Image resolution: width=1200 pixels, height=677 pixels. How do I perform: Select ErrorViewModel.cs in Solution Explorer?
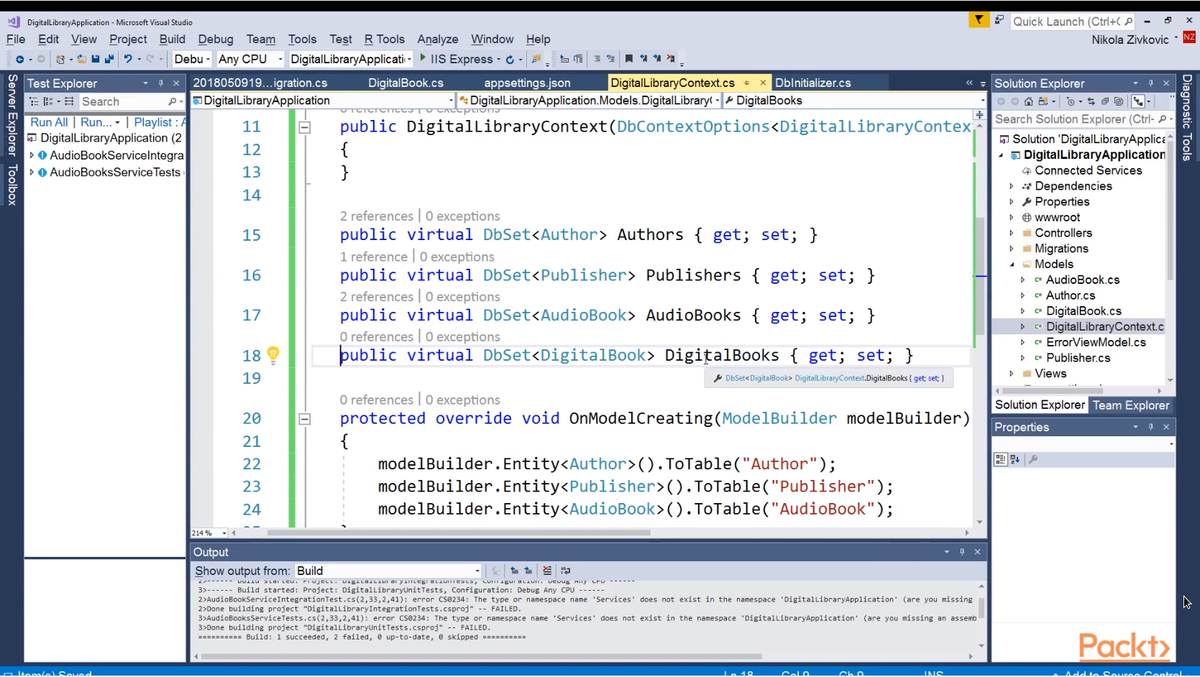pos(1096,342)
